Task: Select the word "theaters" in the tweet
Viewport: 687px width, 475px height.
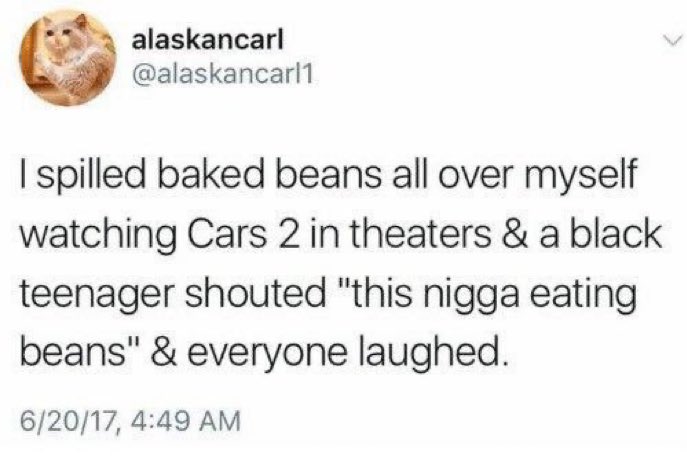Action: 421,234
